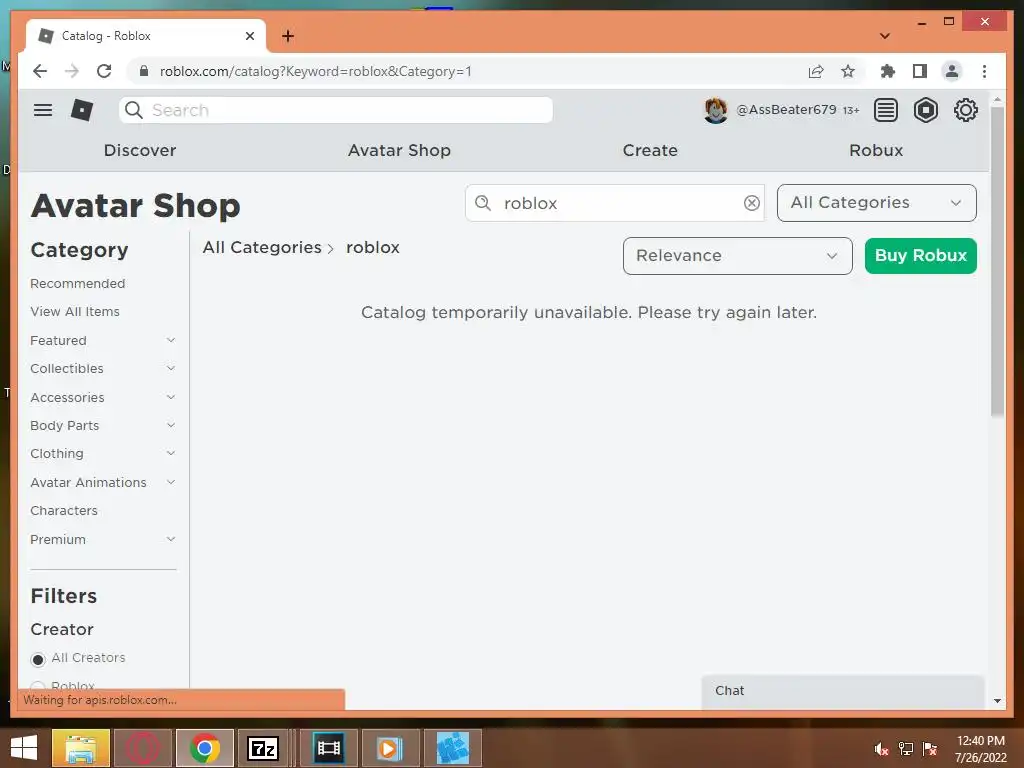Open Chrome from the taskbar
The width and height of the screenshot is (1024, 768).
[204, 748]
